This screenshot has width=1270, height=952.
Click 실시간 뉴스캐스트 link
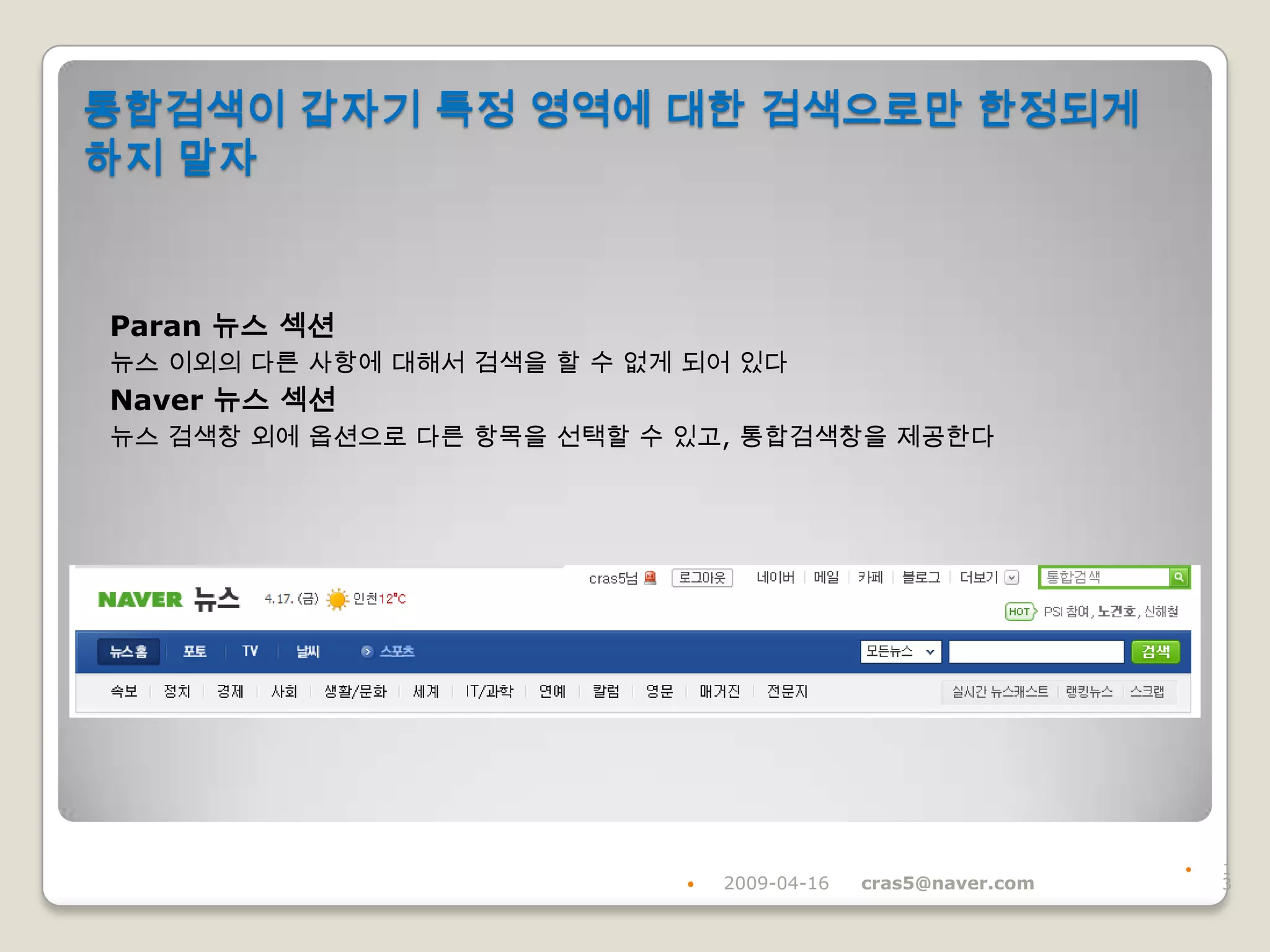tap(1000, 692)
